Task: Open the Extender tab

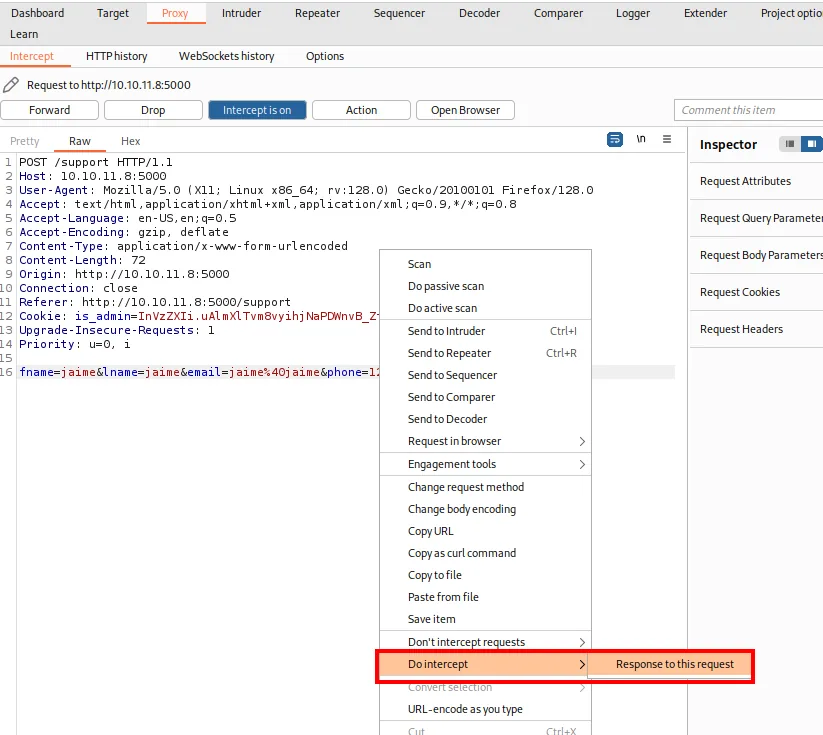Action: 705,13
